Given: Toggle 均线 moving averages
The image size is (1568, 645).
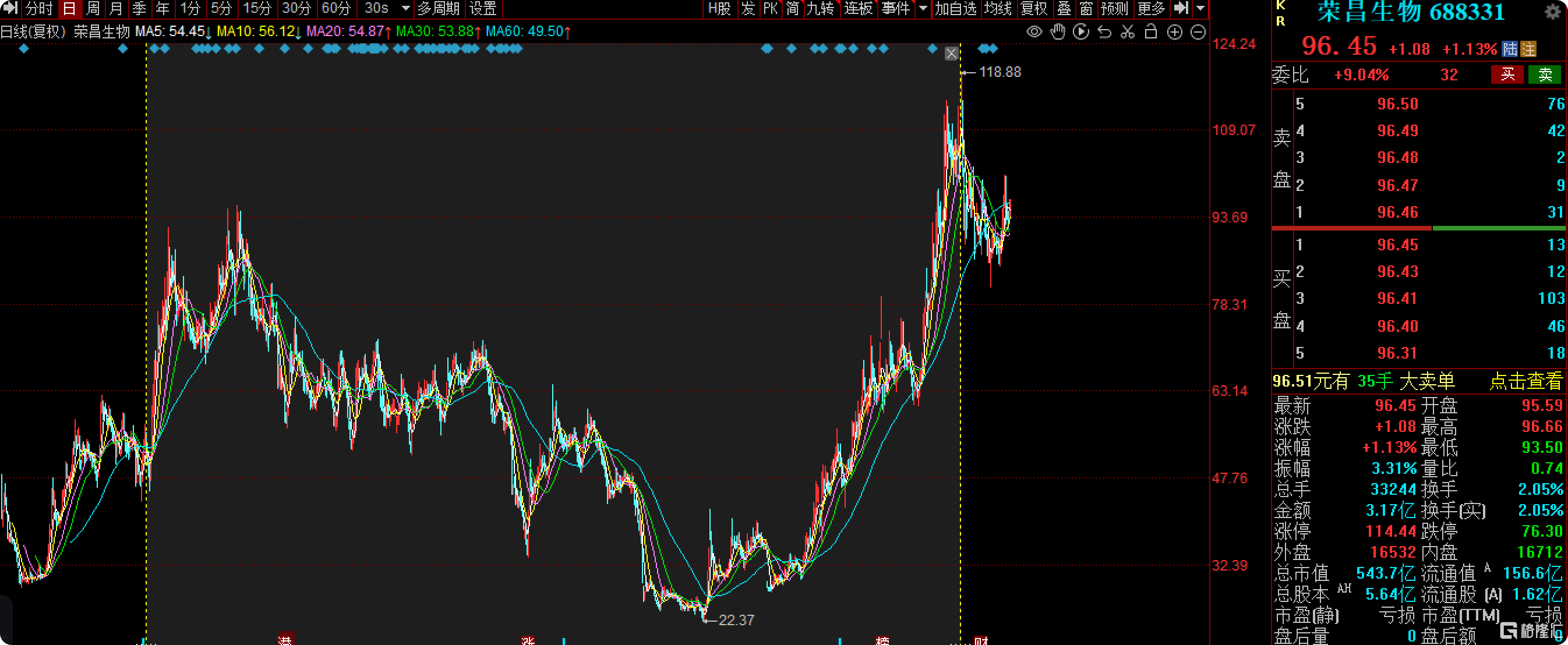Looking at the screenshot, I should coord(998,9).
